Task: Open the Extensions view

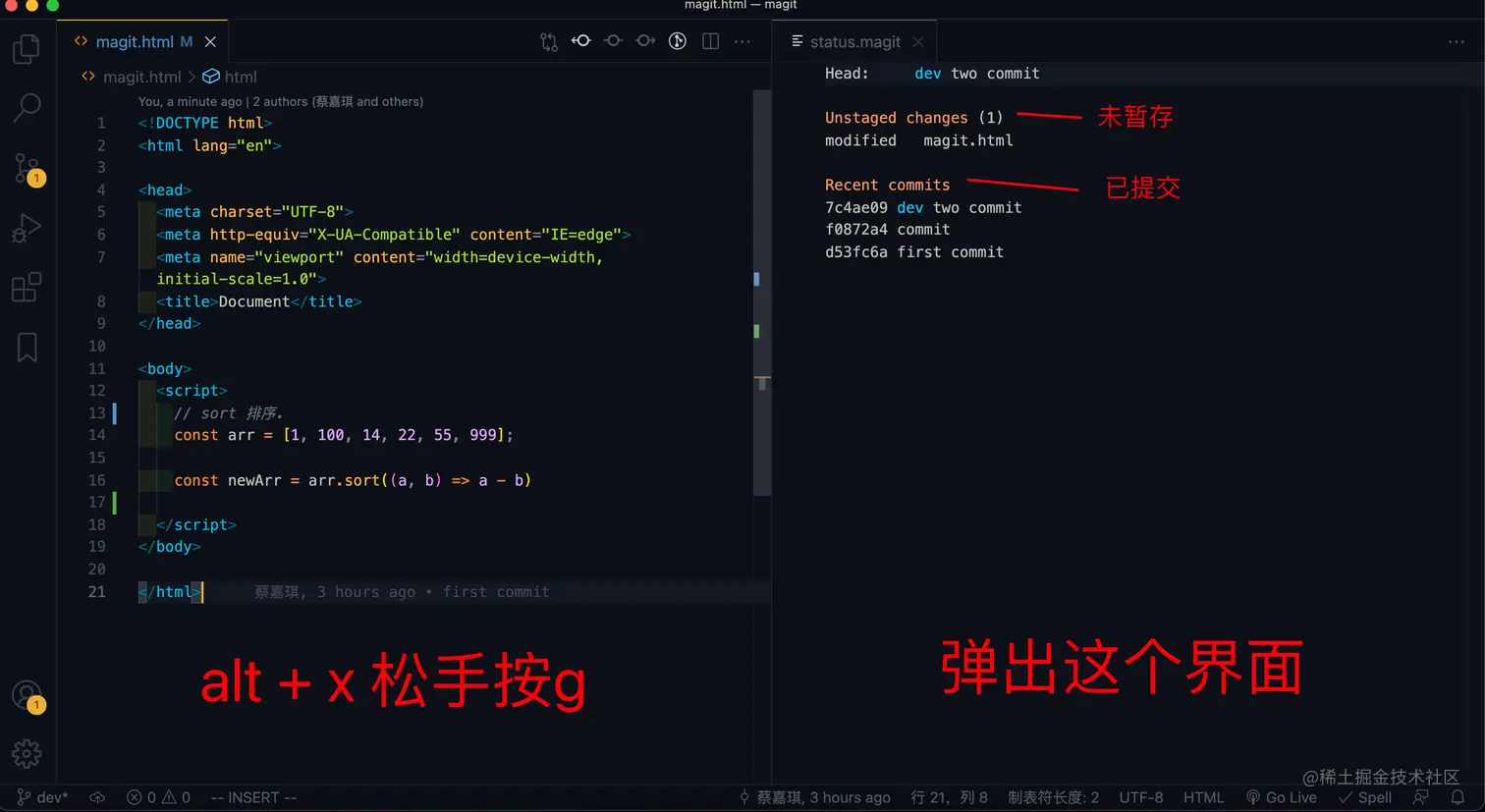Action: (x=27, y=287)
